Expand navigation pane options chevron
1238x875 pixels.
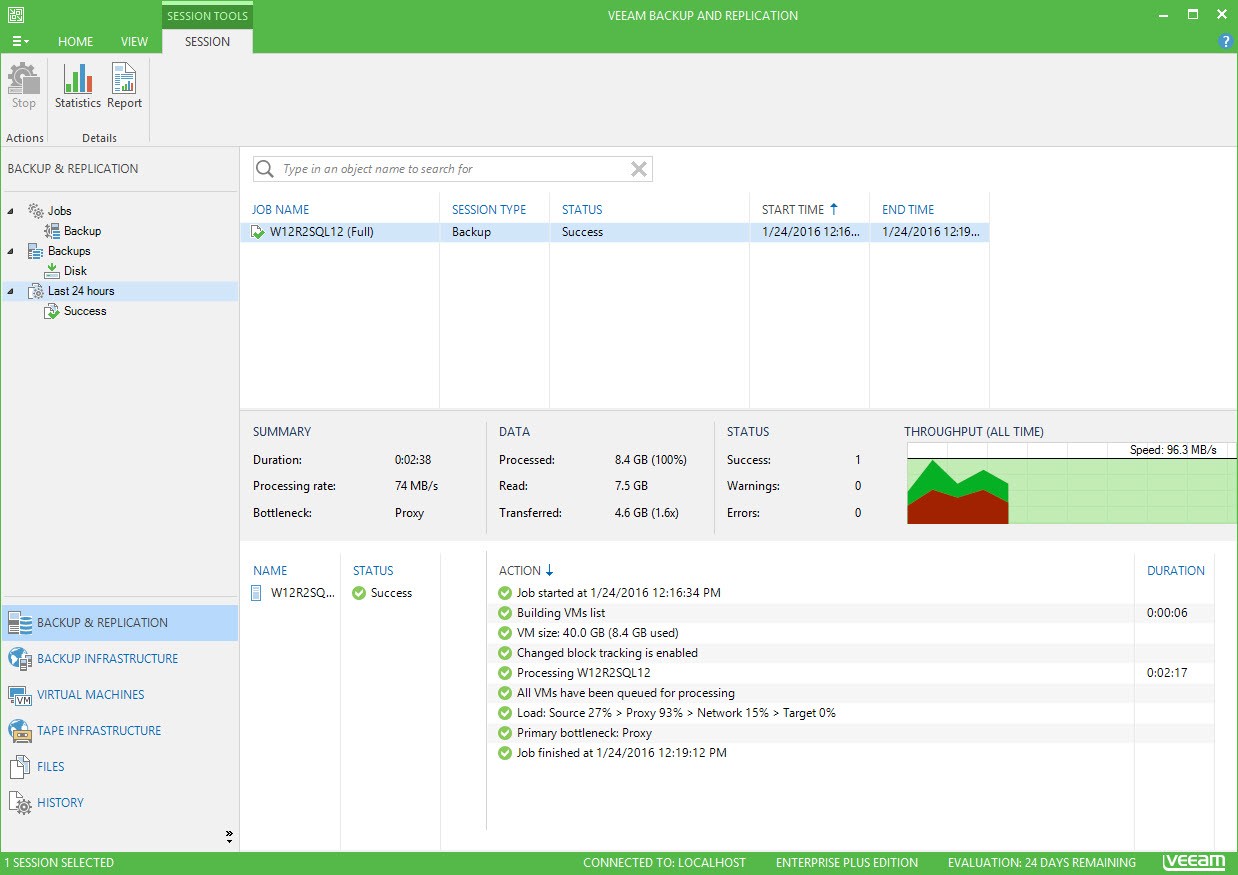click(229, 835)
